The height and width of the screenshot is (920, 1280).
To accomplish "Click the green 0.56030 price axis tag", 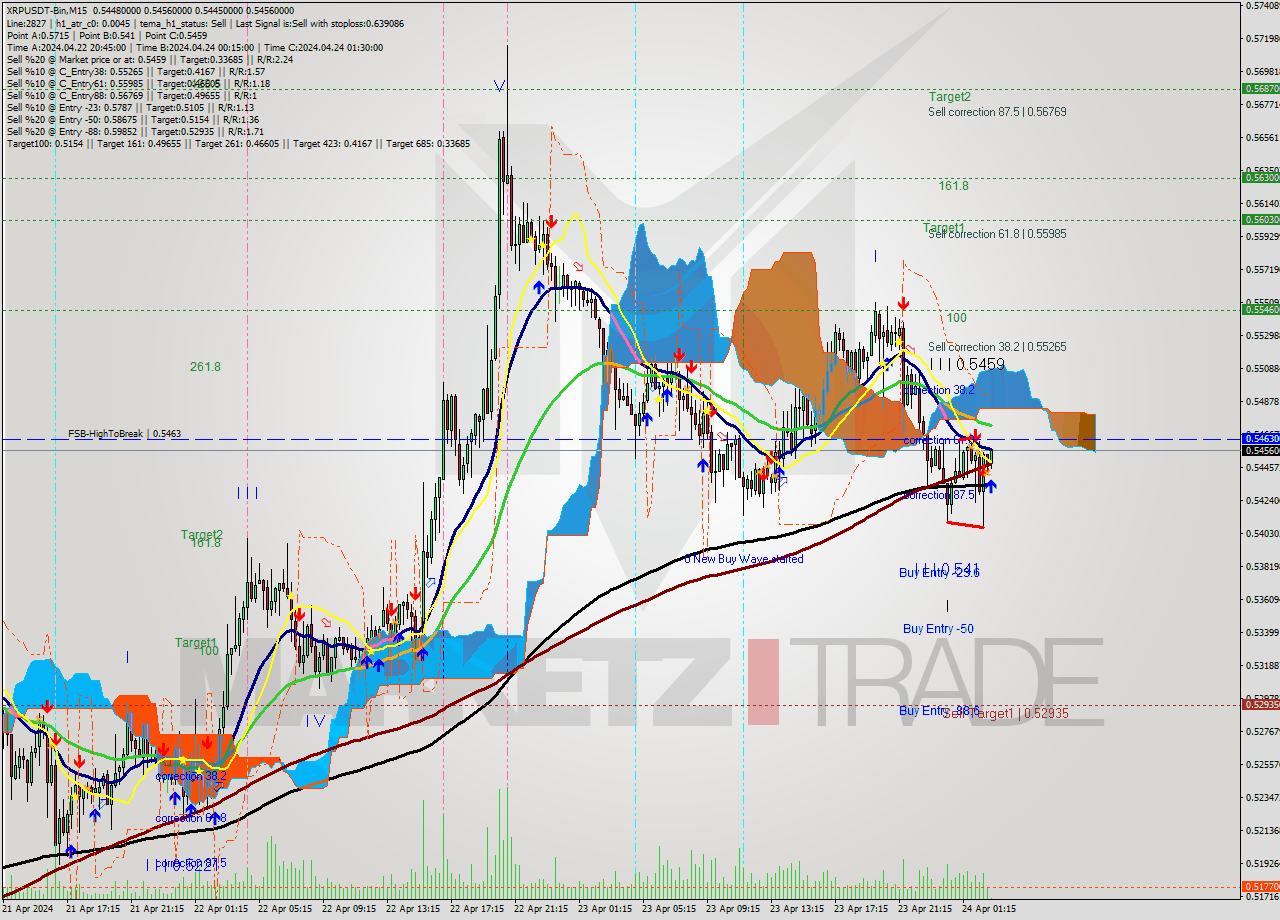I will [1260, 219].
